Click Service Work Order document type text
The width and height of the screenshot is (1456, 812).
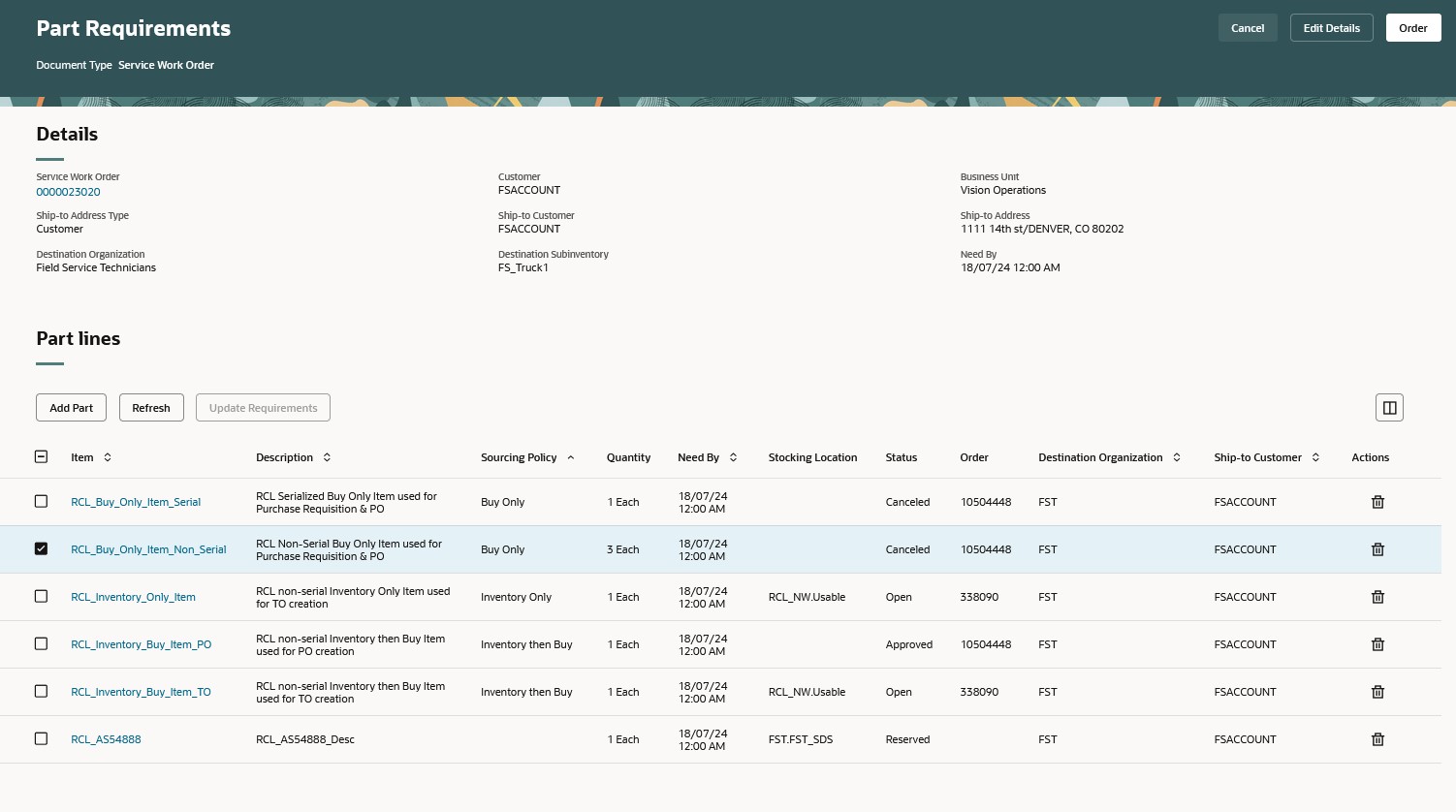click(x=166, y=65)
